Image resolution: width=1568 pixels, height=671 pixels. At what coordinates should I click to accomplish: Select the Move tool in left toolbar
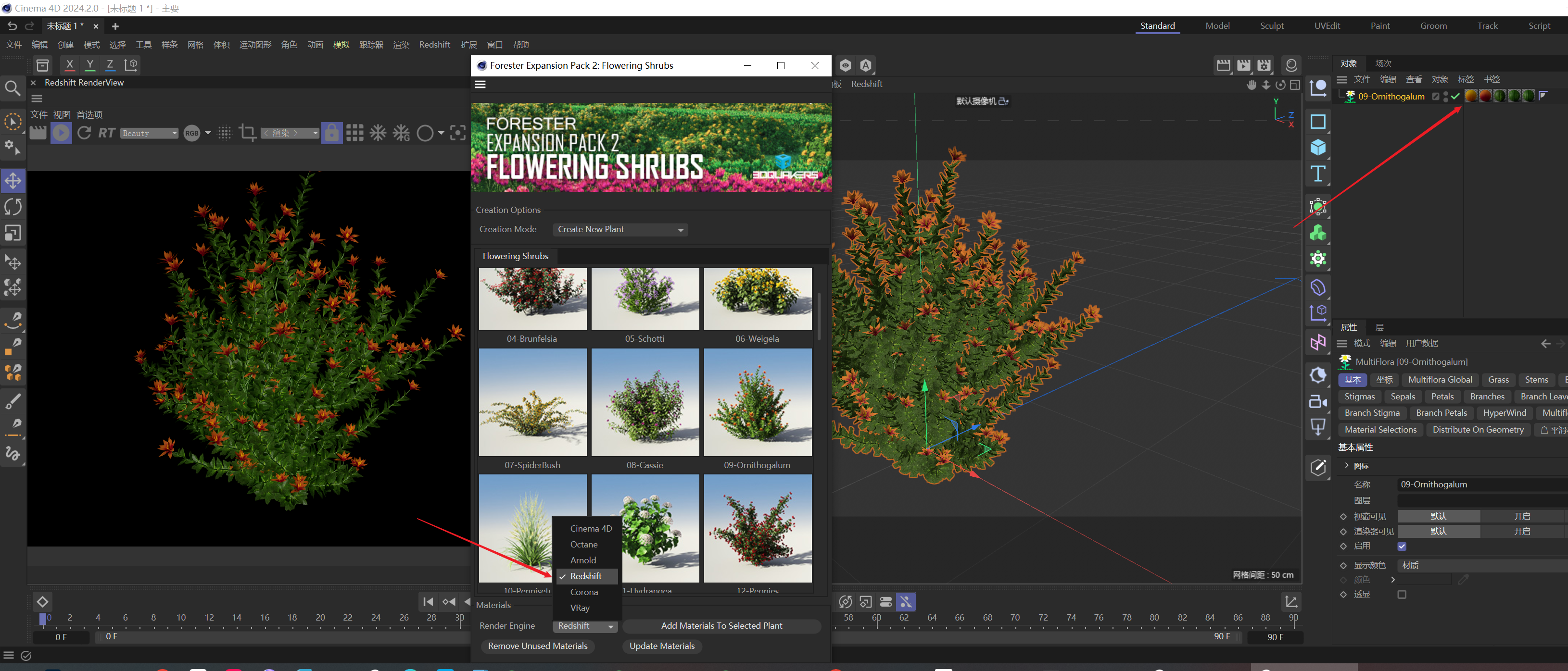coord(13,181)
